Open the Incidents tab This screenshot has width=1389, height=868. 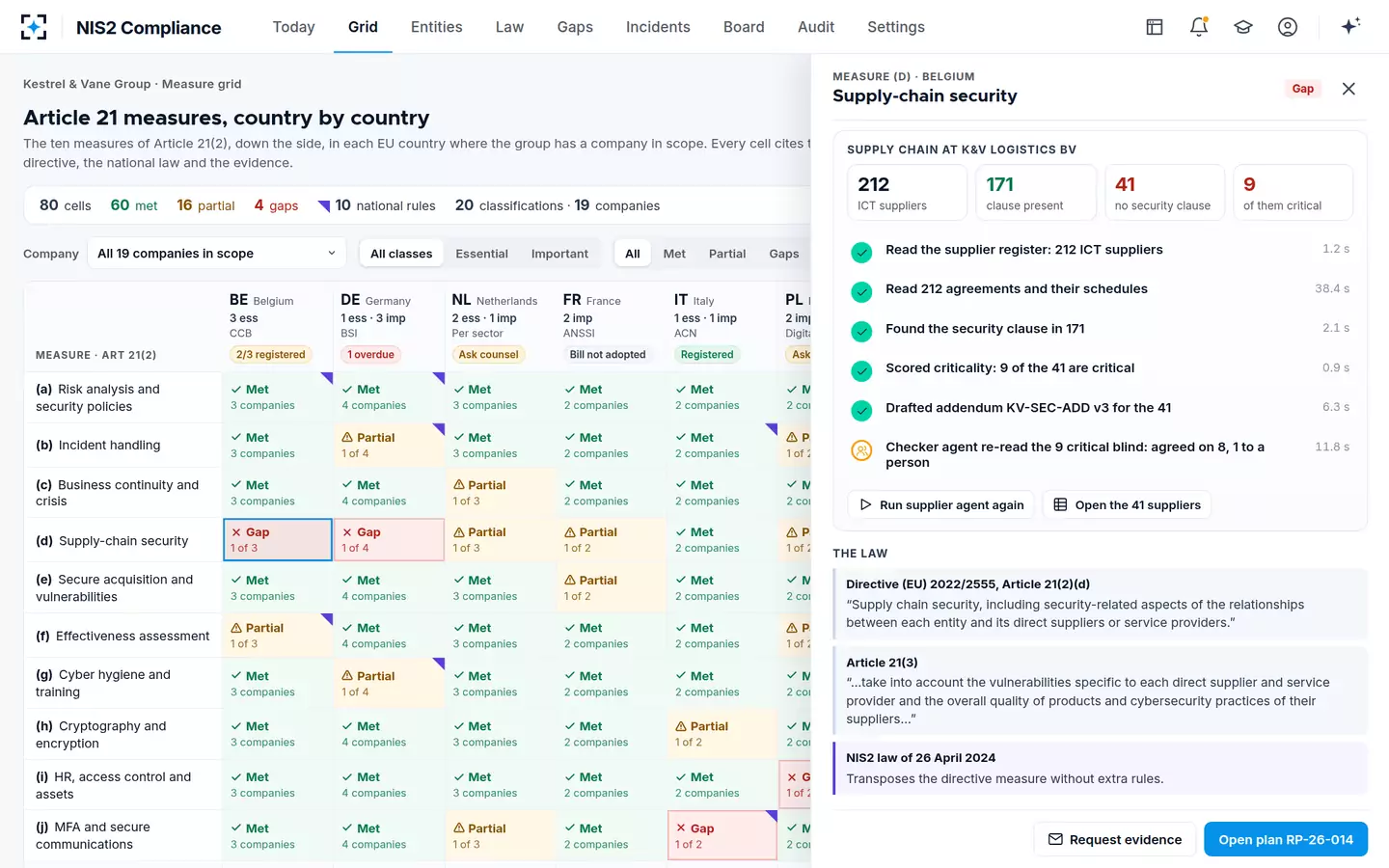tap(658, 27)
